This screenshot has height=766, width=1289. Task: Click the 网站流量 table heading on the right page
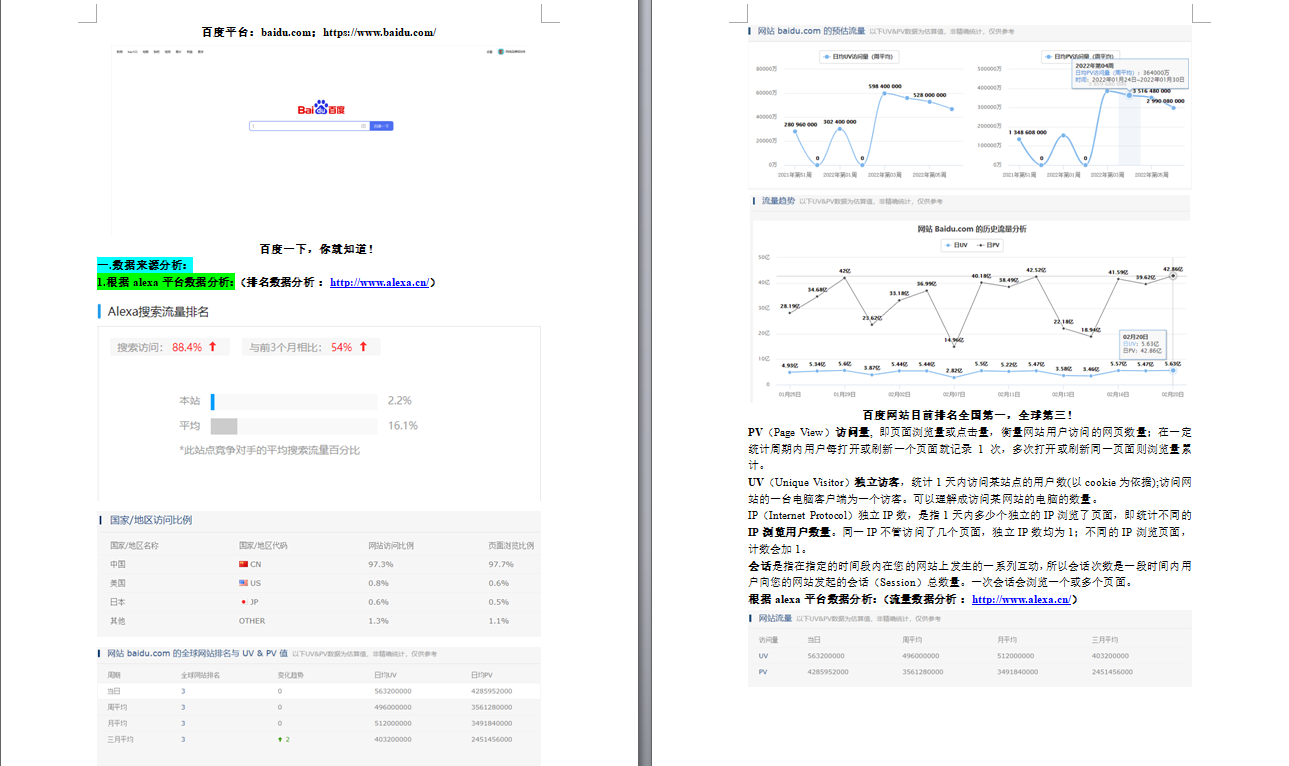(774, 619)
